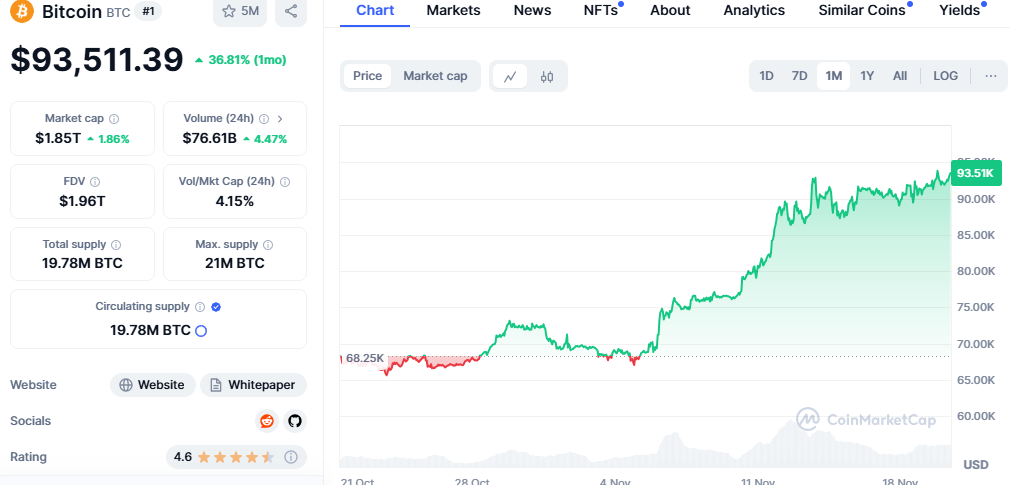Image resolution: width=1010 pixels, height=485 pixels.
Task: Open chart more options ellipsis
Action: point(991,76)
